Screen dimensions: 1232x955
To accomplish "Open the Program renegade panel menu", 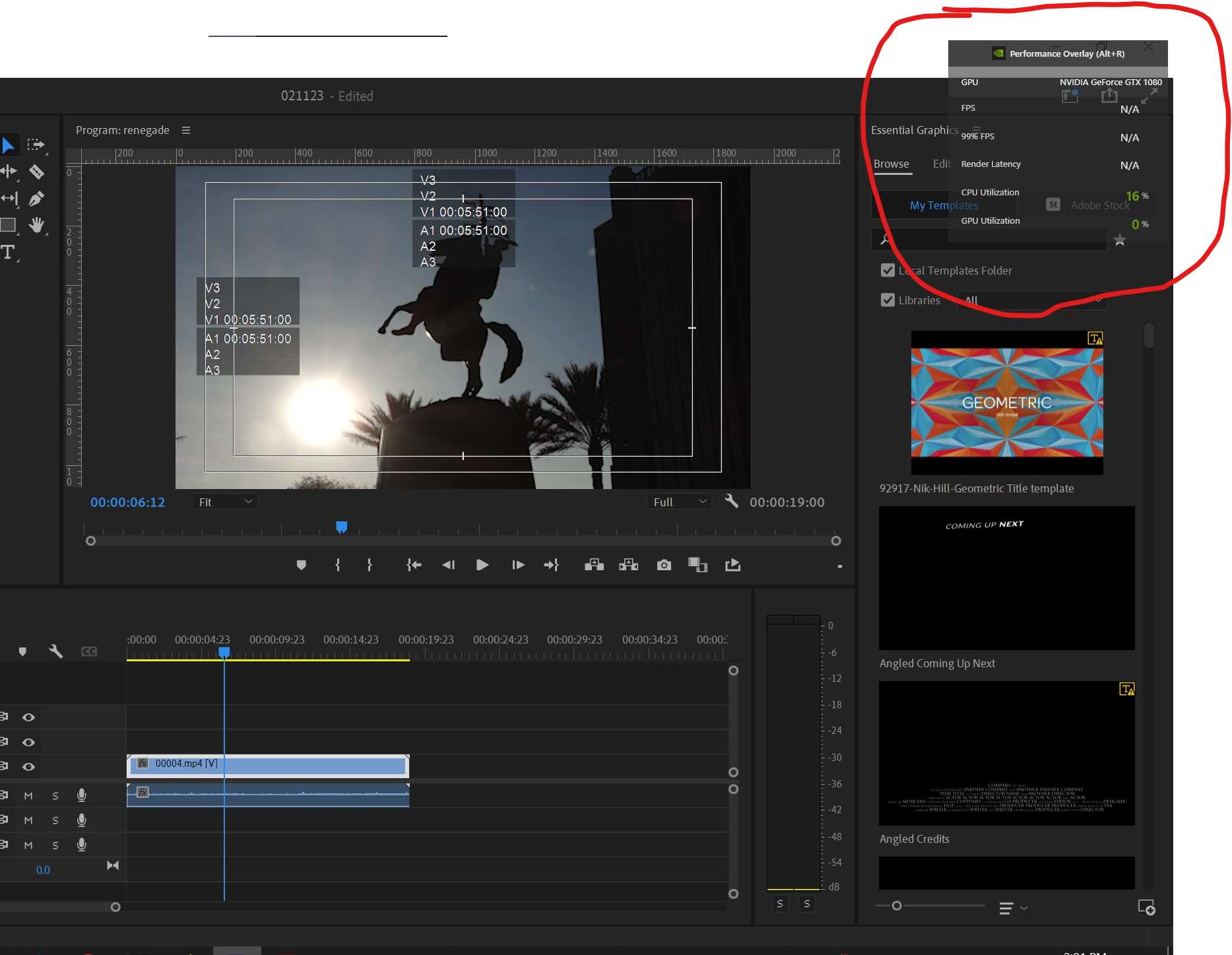I will click(186, 130).
